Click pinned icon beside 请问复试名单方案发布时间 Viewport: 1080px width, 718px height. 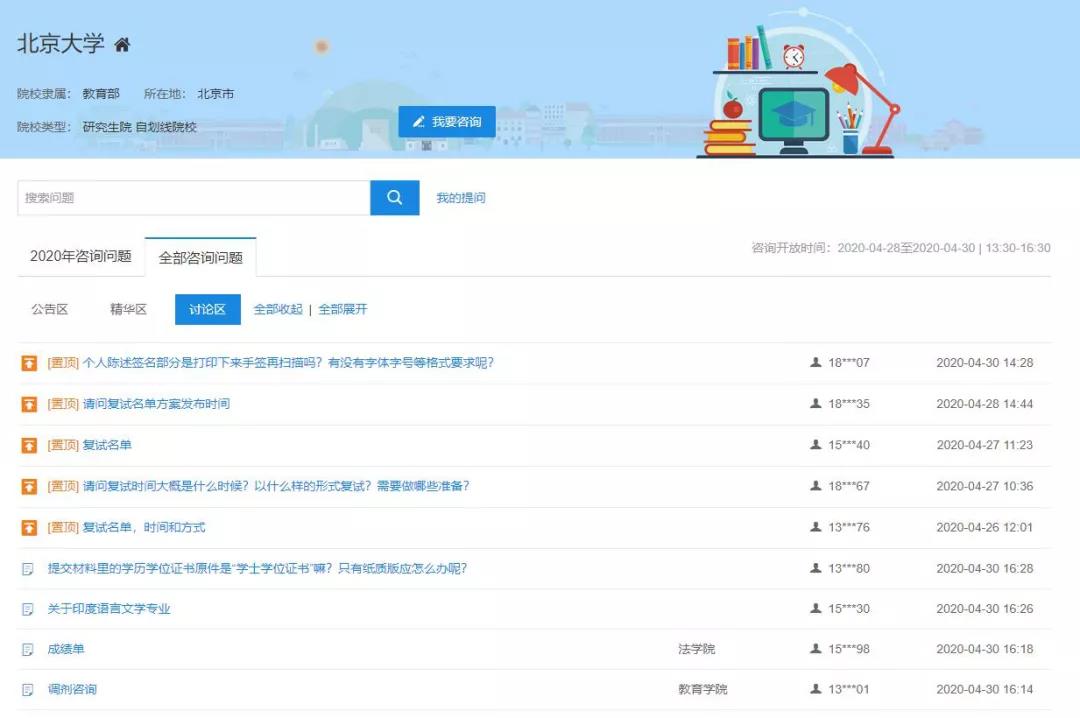pos(29,404)
